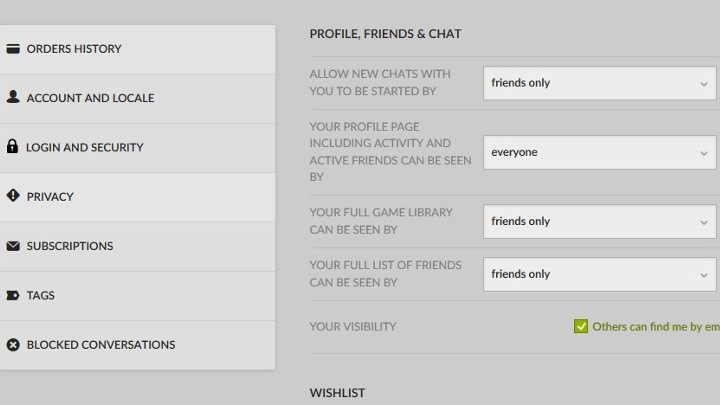
Task: Show Blocked Conversations list
Action: [101, 345]
